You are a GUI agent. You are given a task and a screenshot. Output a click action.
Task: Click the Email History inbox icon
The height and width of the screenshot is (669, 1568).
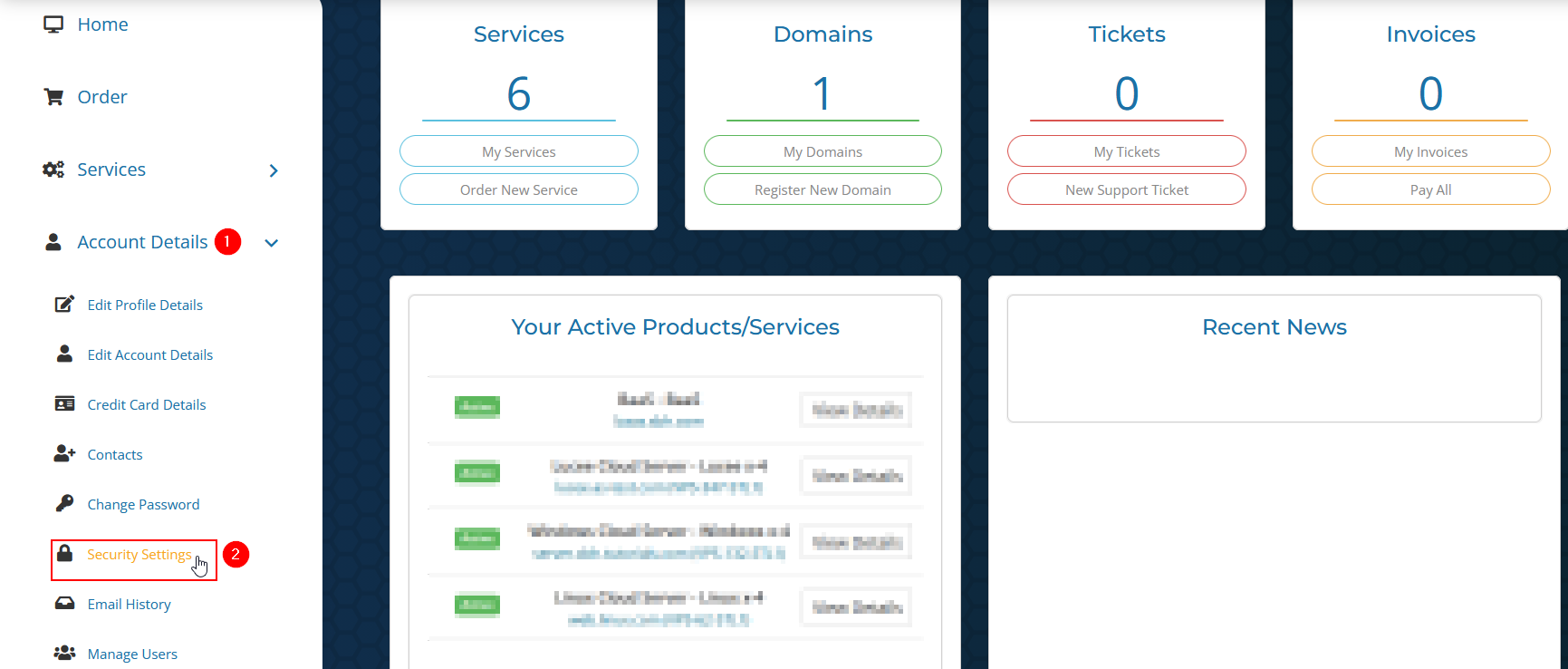coord(64,604)
